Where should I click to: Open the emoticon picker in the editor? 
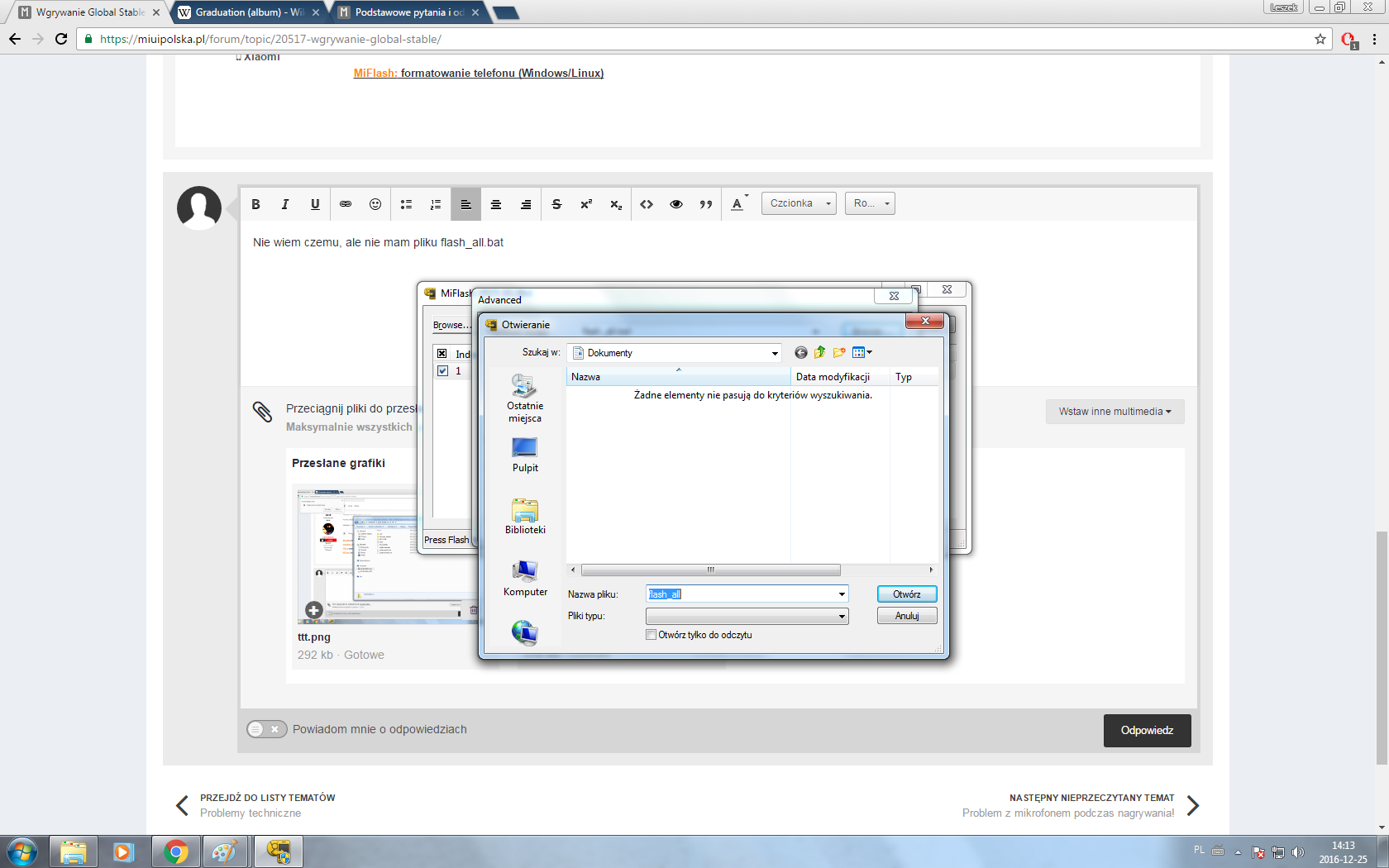(375, 204)
